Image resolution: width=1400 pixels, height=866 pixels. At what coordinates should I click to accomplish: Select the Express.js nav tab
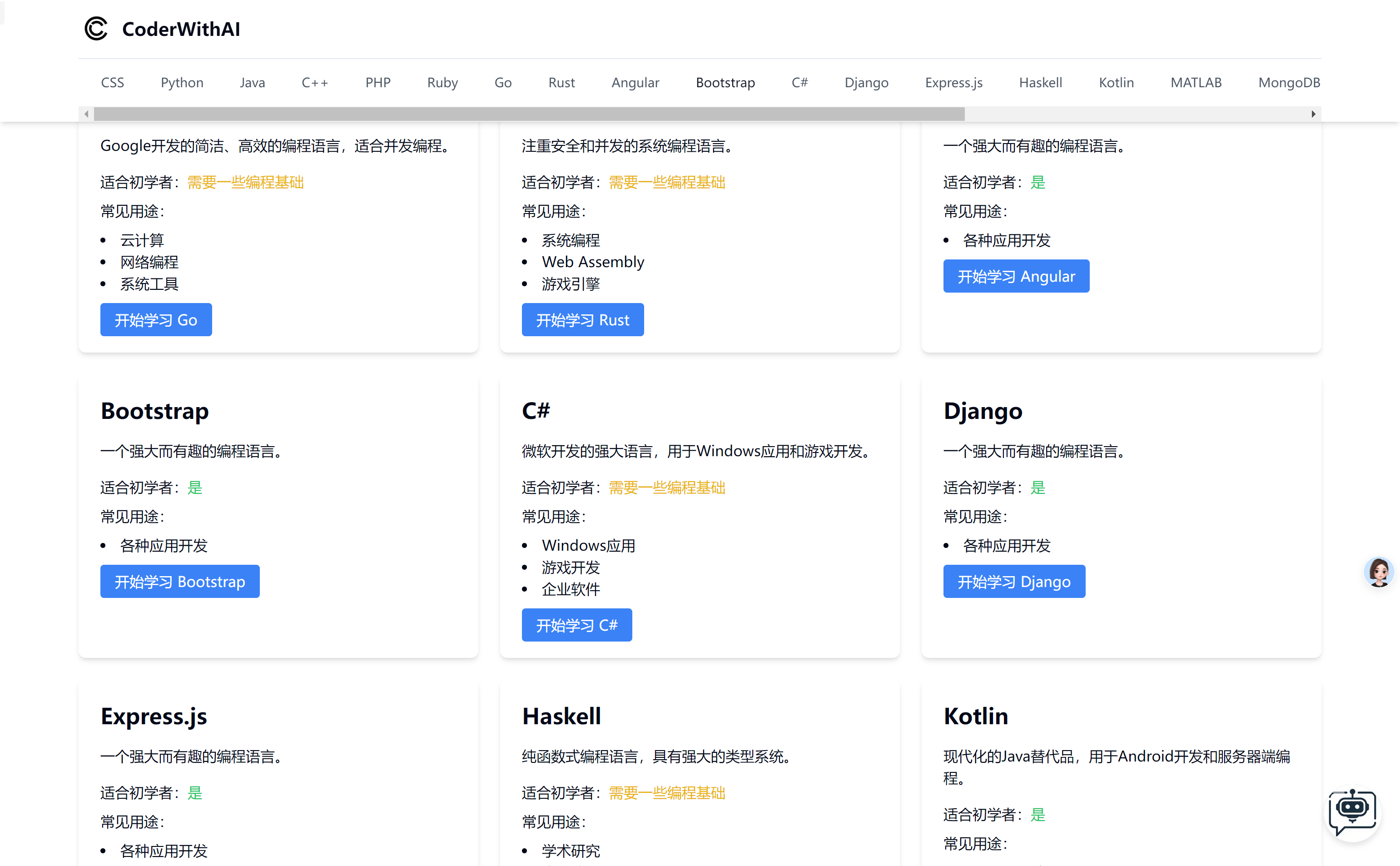[953, 83]
